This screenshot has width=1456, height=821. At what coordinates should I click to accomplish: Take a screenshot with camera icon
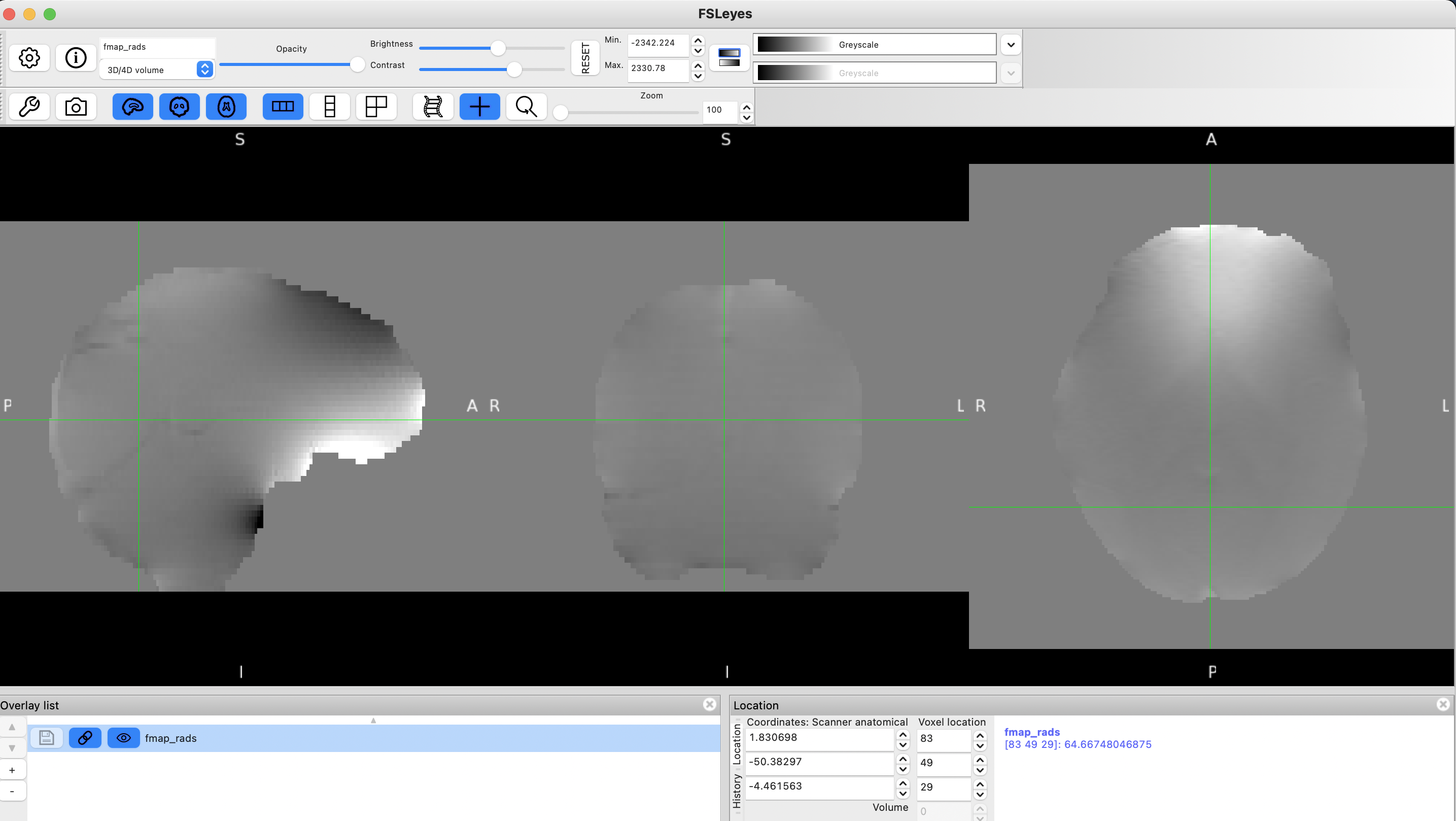coord(76,106)
